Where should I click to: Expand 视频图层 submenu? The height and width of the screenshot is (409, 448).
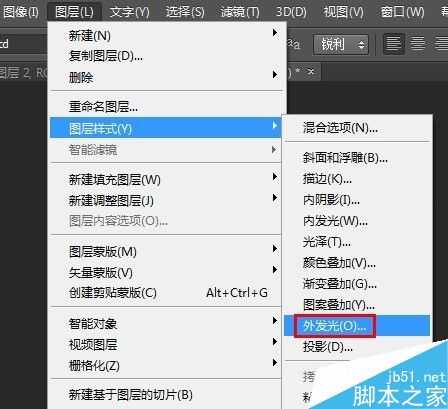point(167,345)
